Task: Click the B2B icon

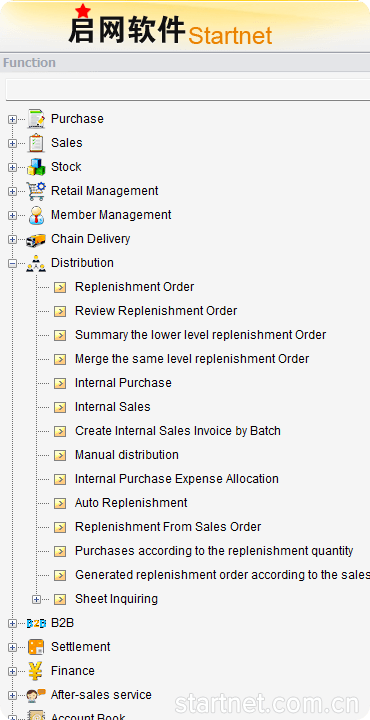Action: point(36,623)
